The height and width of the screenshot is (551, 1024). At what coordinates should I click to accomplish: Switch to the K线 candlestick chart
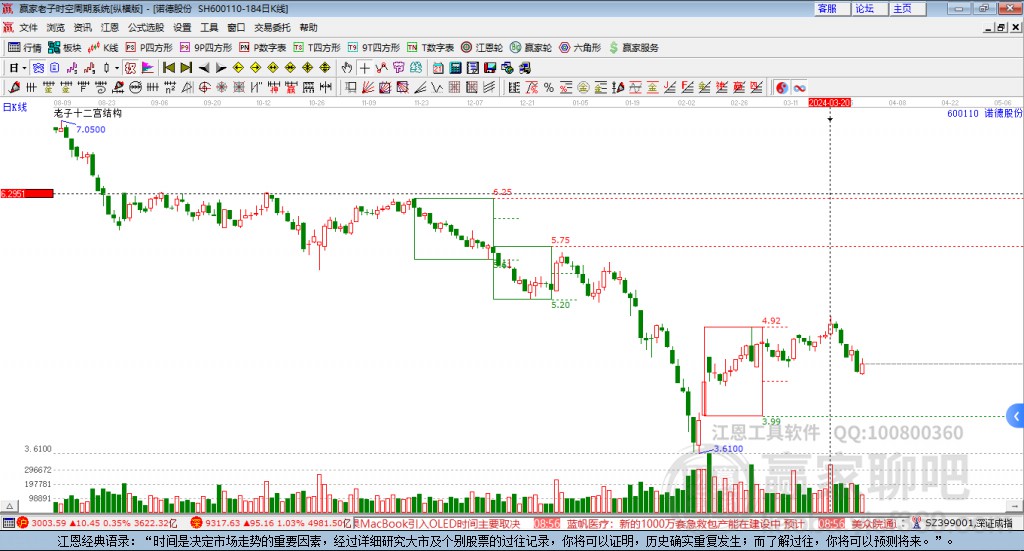[103, 48]
